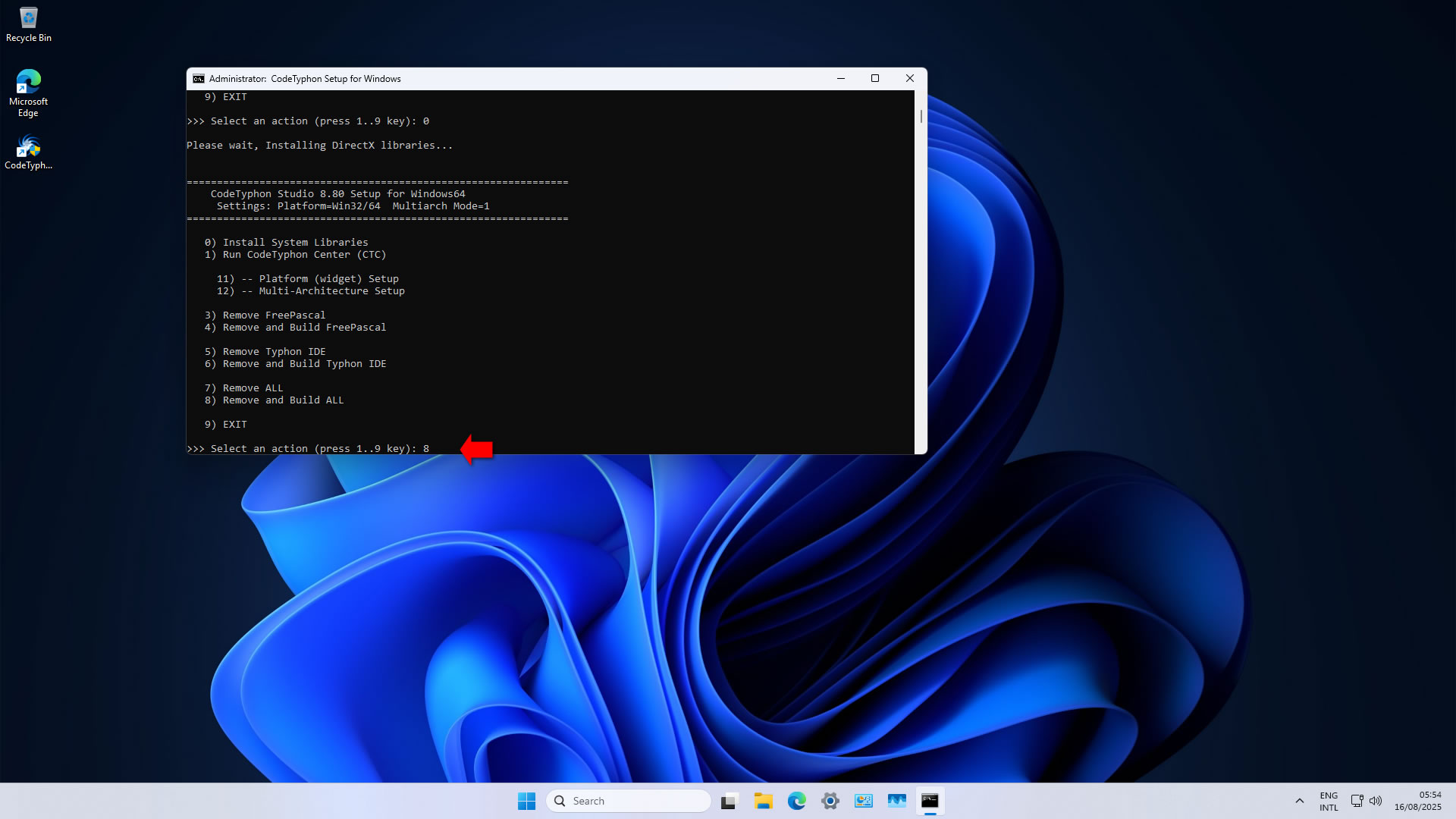Viewport: 1456px width, 819px height.
Task: Open the clock showing 05:54
Action: point(1417,801)
